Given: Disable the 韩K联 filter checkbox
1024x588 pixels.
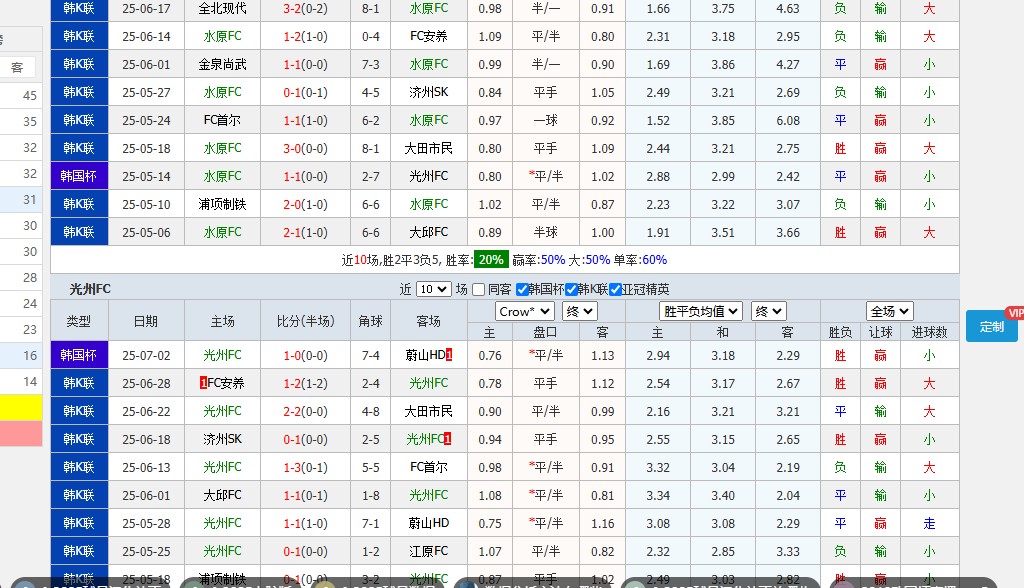Looking at the screenshot, I should point(570,289).
